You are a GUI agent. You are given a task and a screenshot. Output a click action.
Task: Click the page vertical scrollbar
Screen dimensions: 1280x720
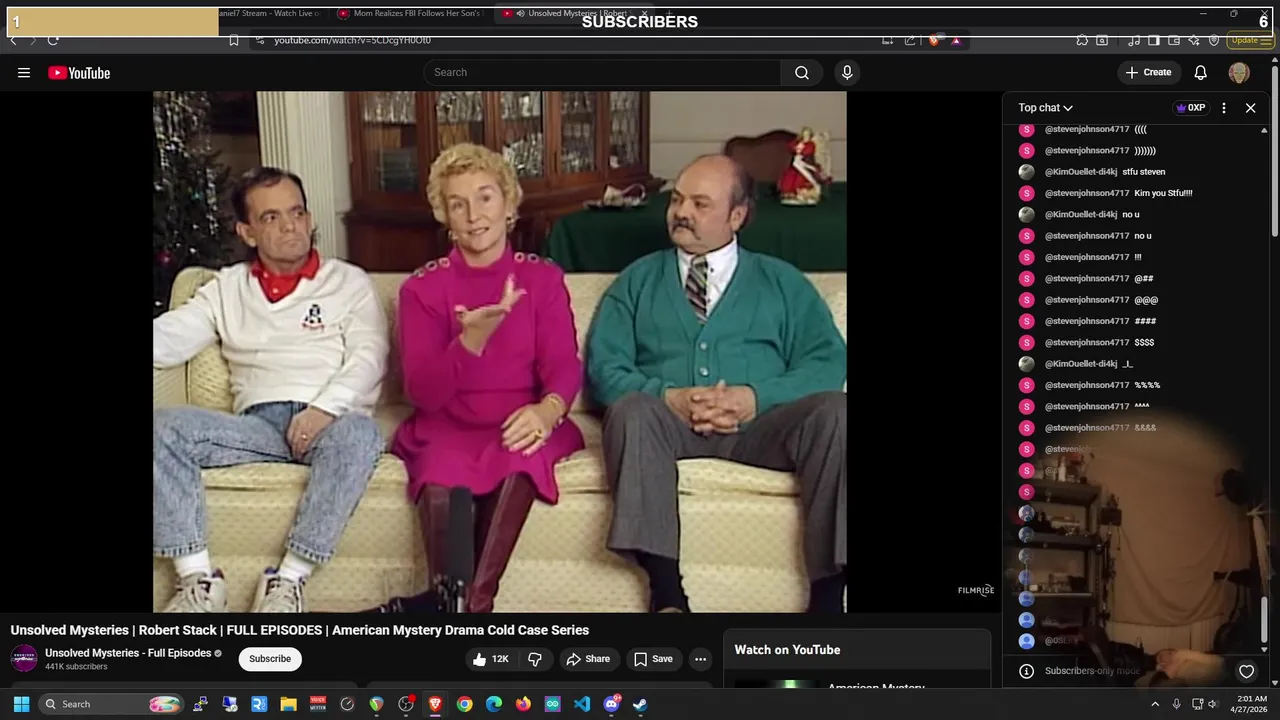click(1275, 150)
